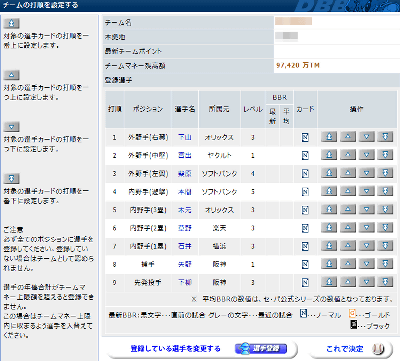Click the 選手登録 player registration button
The height and width of the screenshot is (361, 400).
click(261, 349)
